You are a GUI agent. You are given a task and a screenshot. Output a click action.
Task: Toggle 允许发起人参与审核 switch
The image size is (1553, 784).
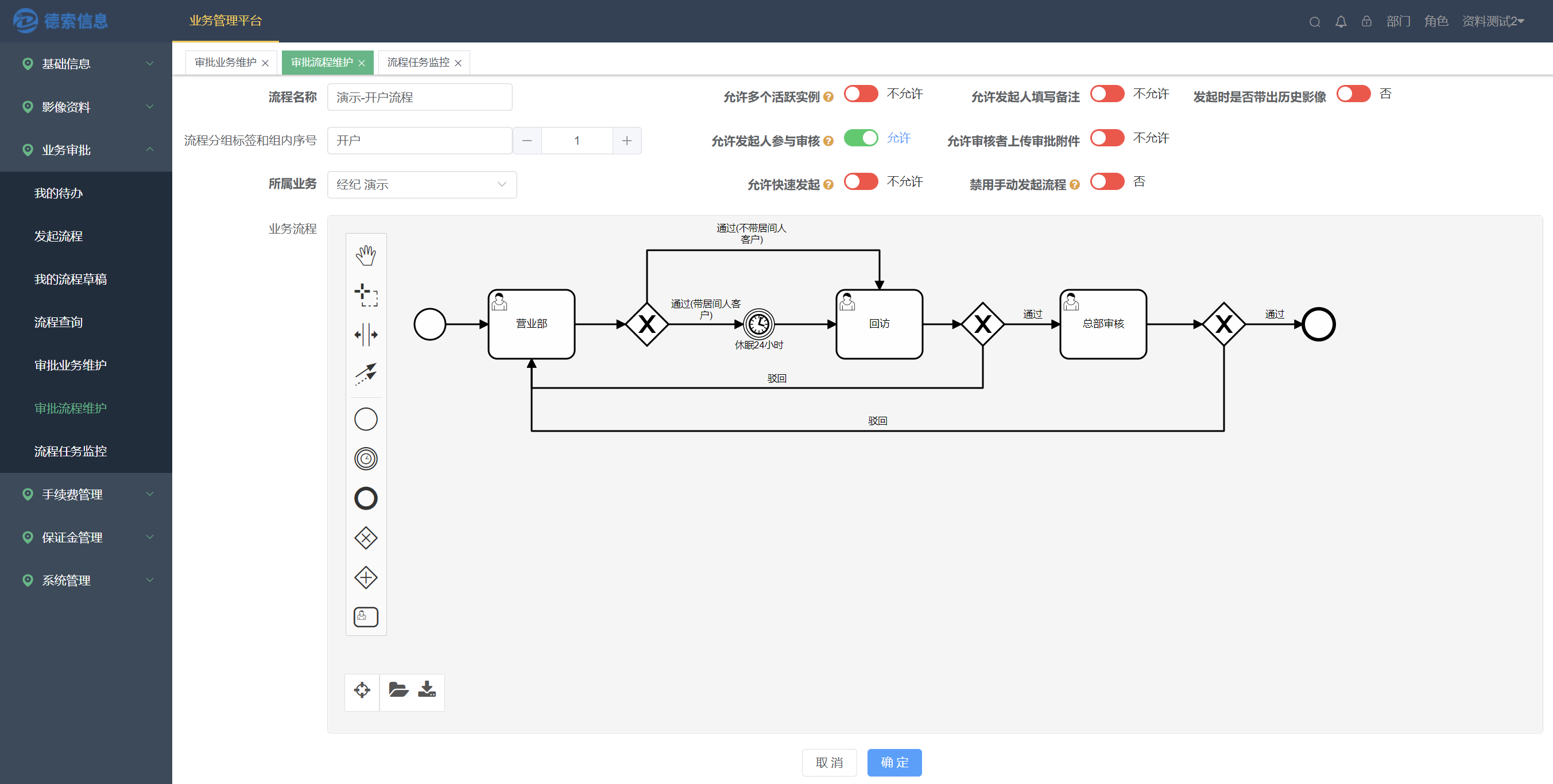(x=860, y=138)
